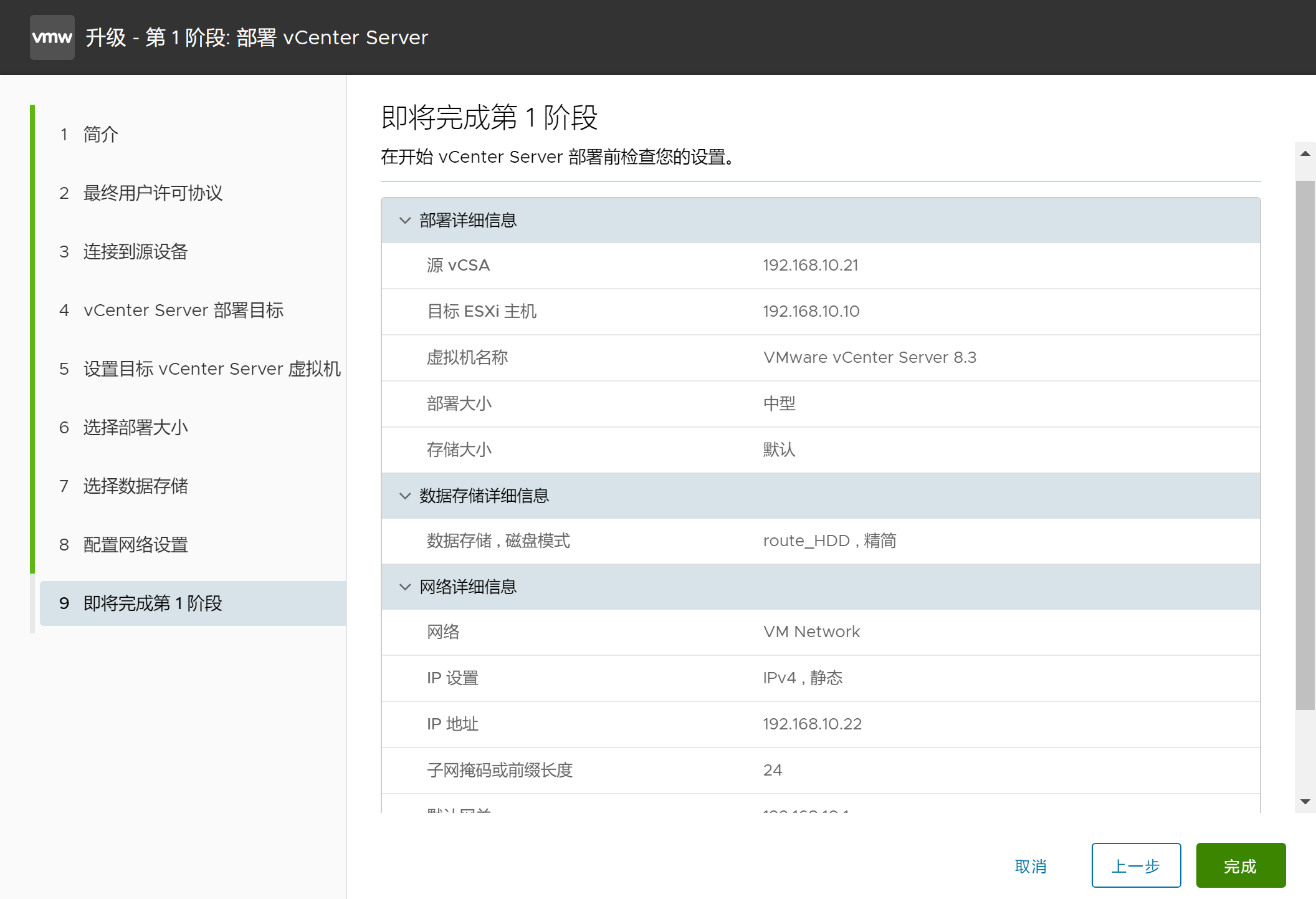This screenshot has width=1316, height=899.
Task: Go to step 2 最终用户许可协议
Action: pyautogui.click(x=141, y=193)
